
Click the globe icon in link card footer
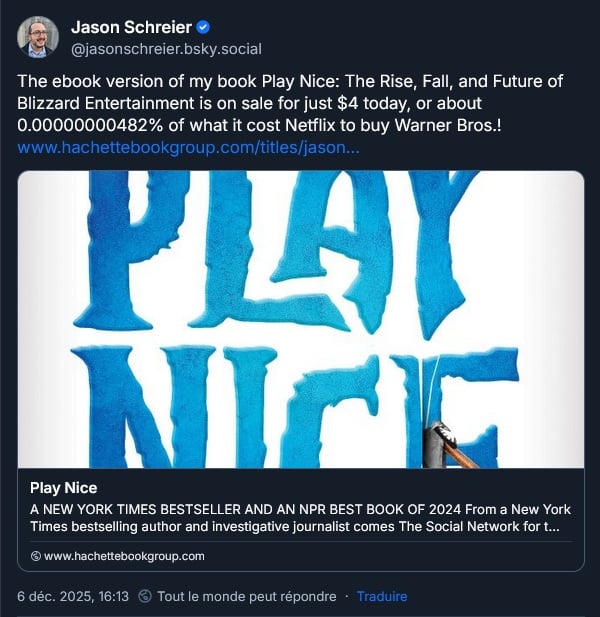[36, 556]
